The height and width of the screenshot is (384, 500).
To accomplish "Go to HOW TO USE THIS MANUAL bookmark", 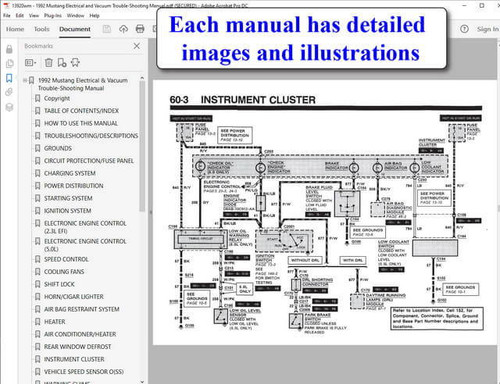I will point(81,123).
